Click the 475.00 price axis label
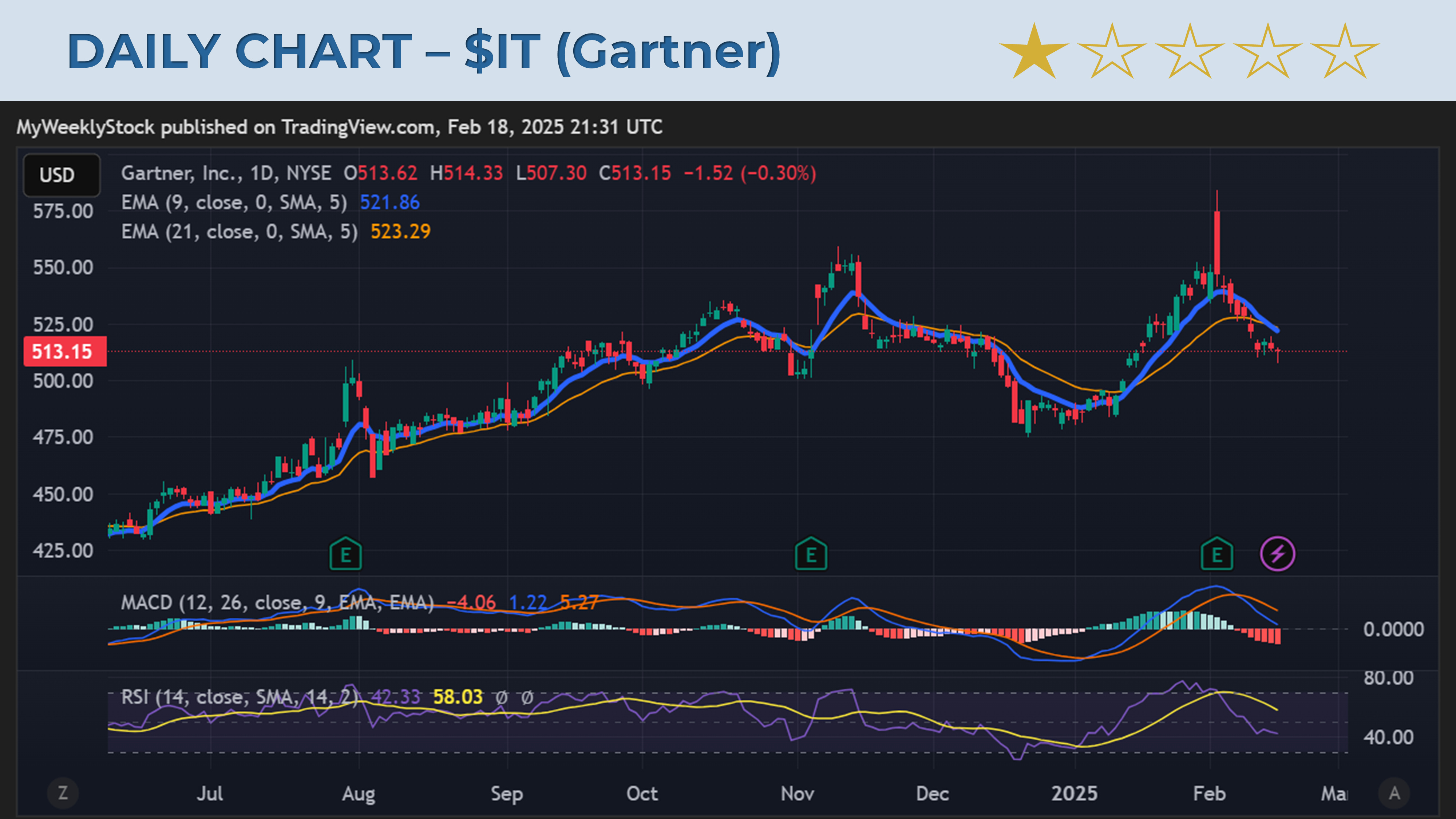 pyautogui.click(x=63, y=437)
